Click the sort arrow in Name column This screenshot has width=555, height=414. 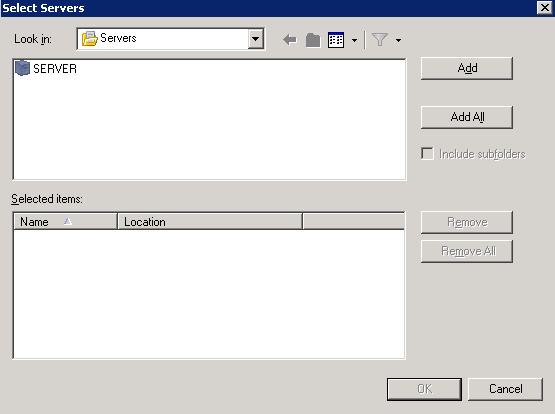(68, 222)
